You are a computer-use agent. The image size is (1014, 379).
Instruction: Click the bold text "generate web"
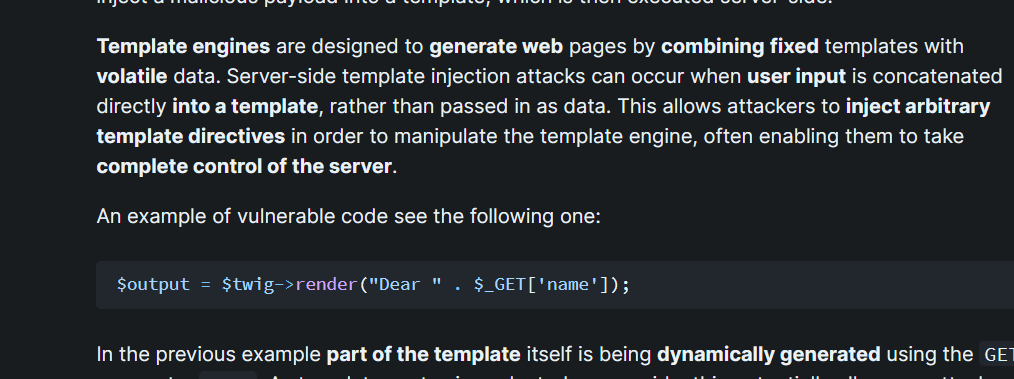pos(496,47)
